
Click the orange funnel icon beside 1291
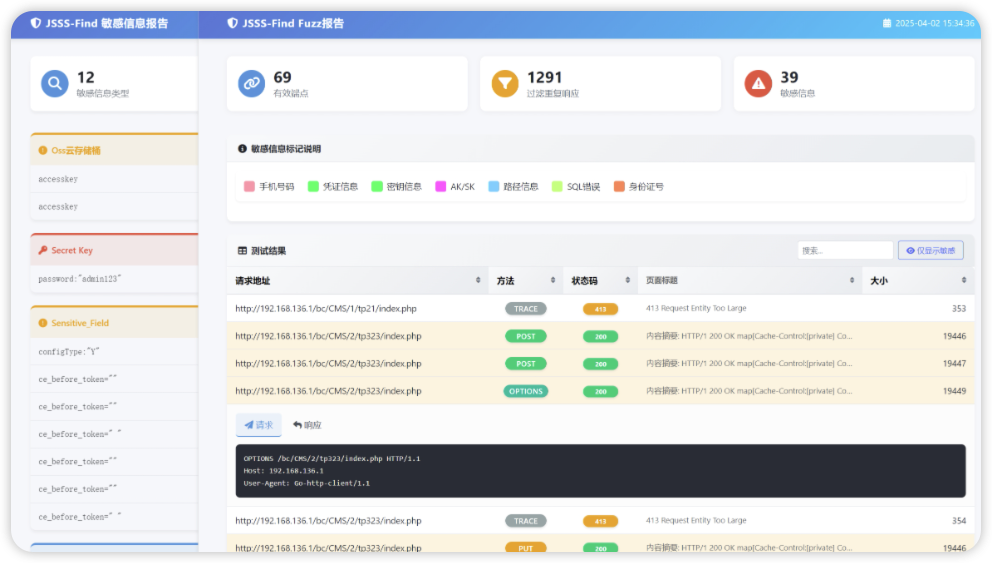[x=505, y=84]
